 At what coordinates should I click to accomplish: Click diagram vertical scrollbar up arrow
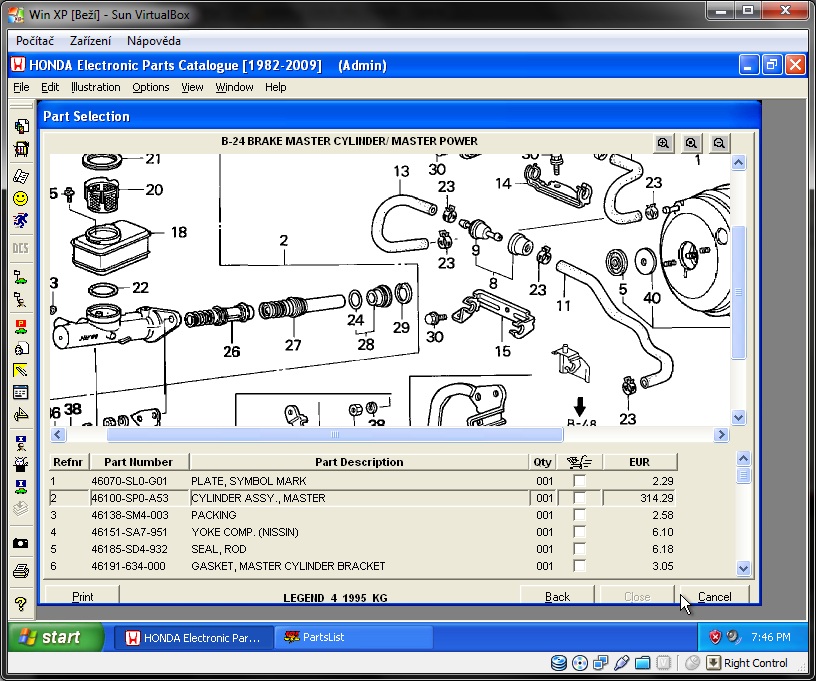(x=739, y=164)
